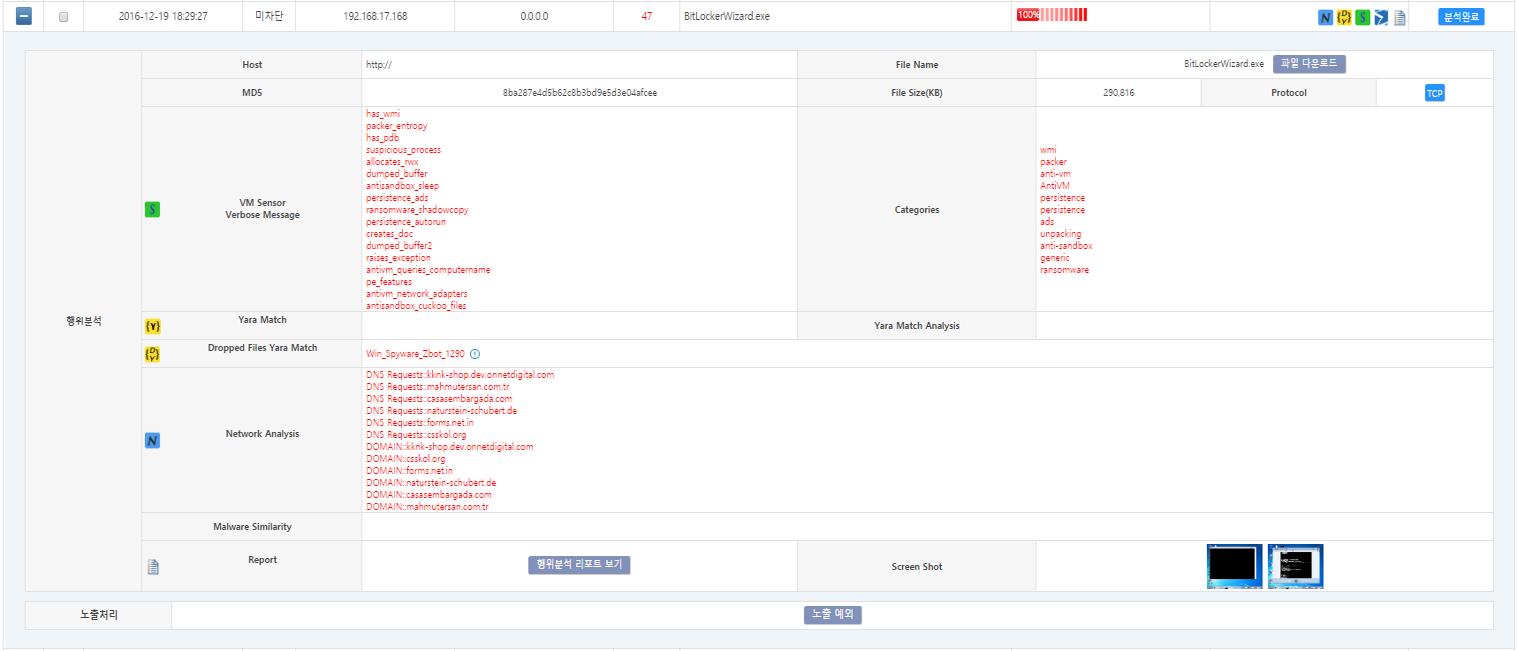Click the 미차단 status cell
1517x651 pixels.
[x=269, y=16]
